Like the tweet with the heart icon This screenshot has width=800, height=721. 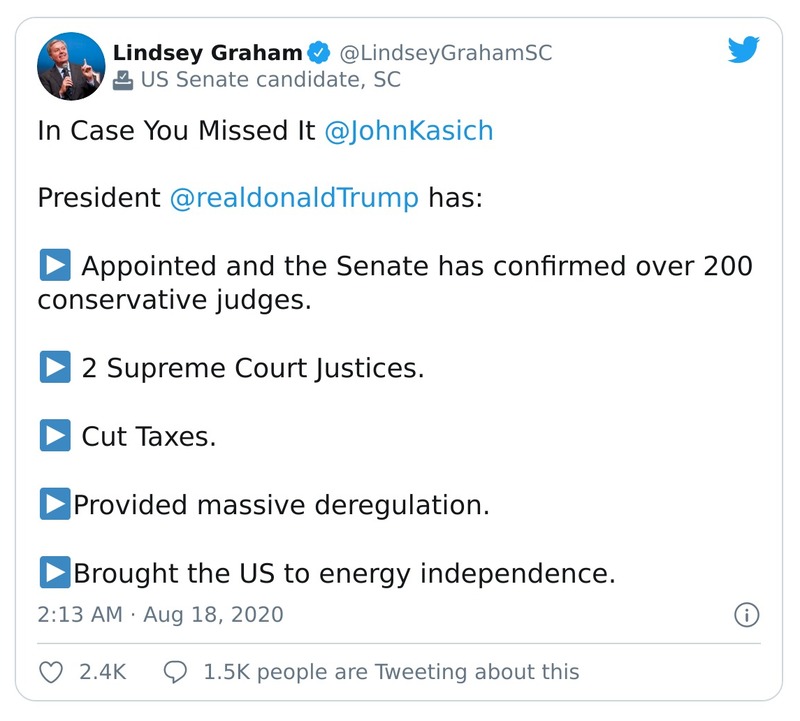(51, 672)
